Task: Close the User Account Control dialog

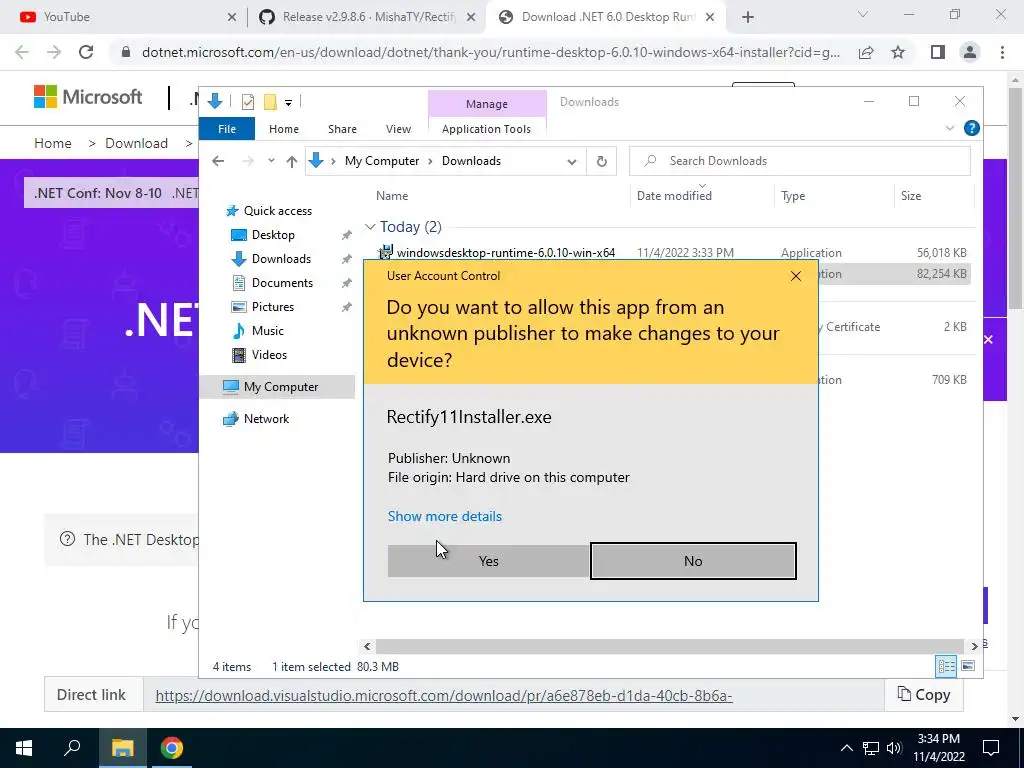Action: (x=795, y=276)
